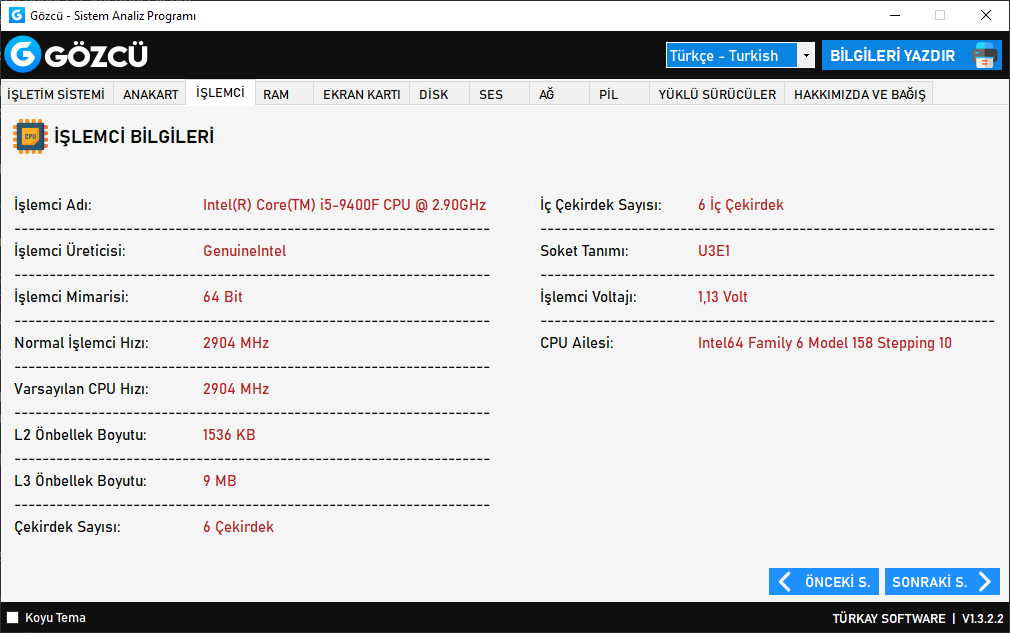Viewport: 1010px width, 633px height.
Task: Open the Türkçe - Turkish language dropdown
Action: (740, 55)
